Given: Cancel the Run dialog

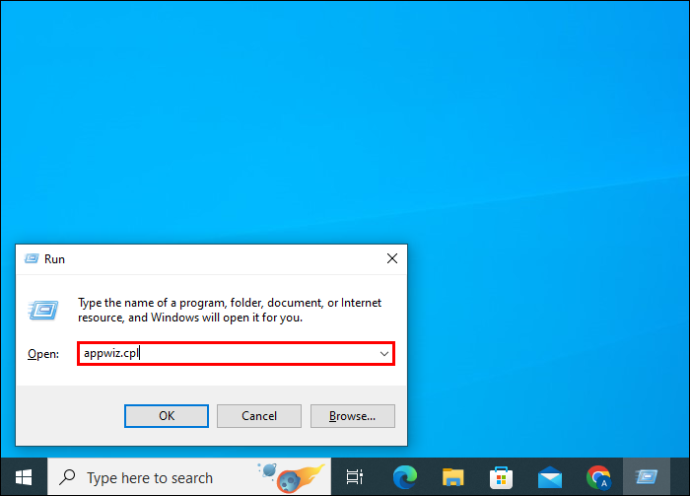Looking at the screenshot, I should pos(259,416).
